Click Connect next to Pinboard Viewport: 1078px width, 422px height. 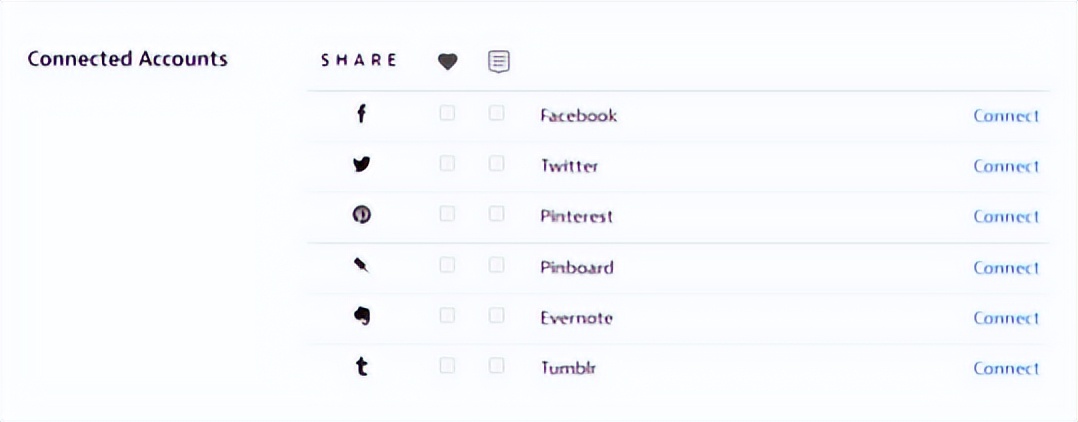coord(1006,267)
